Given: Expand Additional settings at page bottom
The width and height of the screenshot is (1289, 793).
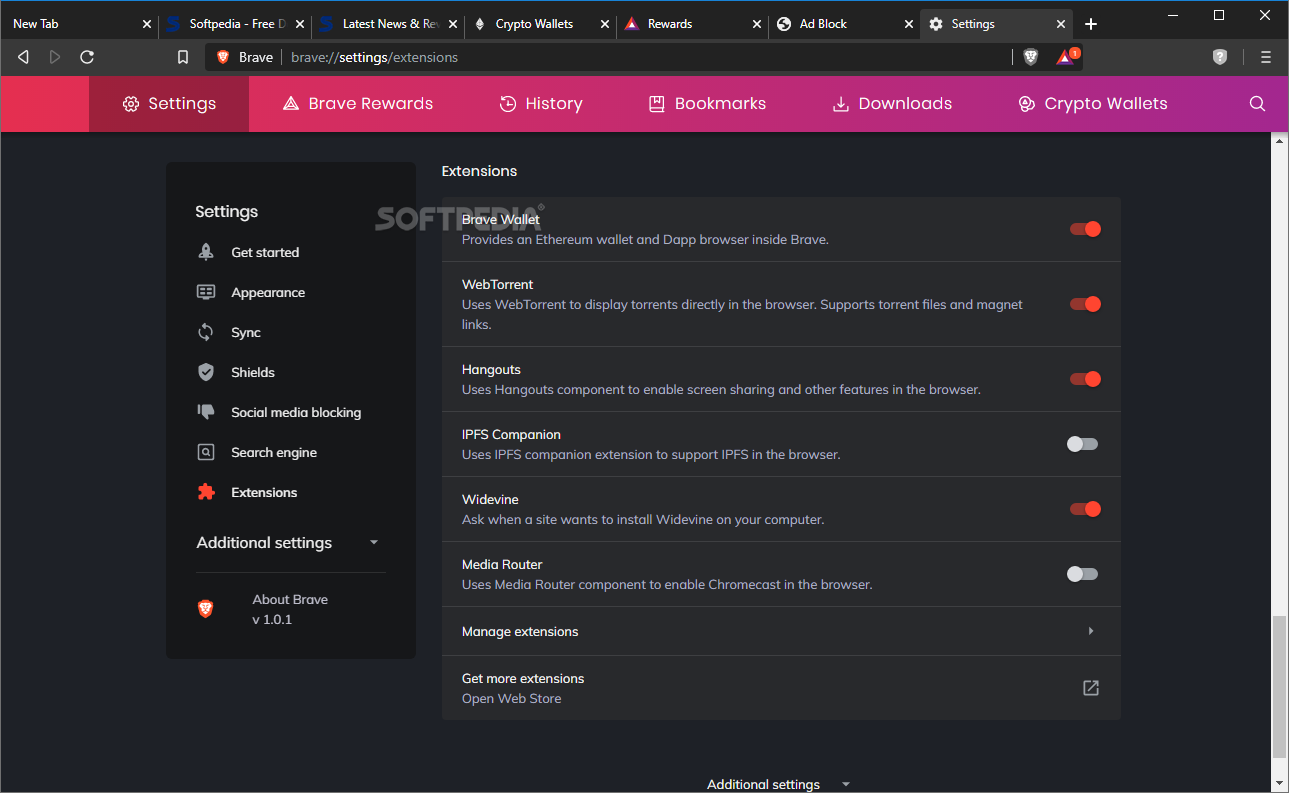Looking at the screenshot, I should pyautogui.click(x=779, y=784).
